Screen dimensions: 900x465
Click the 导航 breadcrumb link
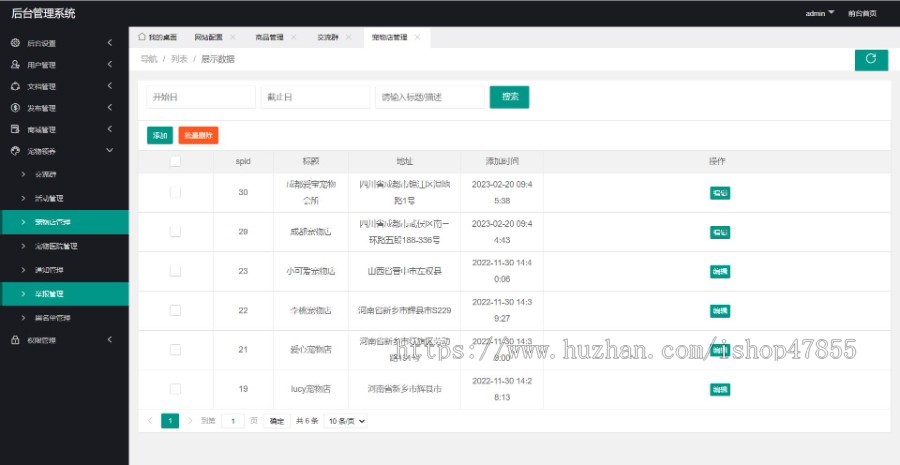point(149,59)
